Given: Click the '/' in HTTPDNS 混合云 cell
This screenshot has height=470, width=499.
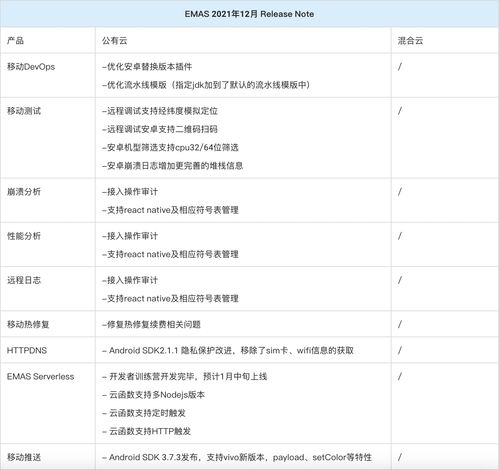Looking at the screenshot, I should 399,350.
